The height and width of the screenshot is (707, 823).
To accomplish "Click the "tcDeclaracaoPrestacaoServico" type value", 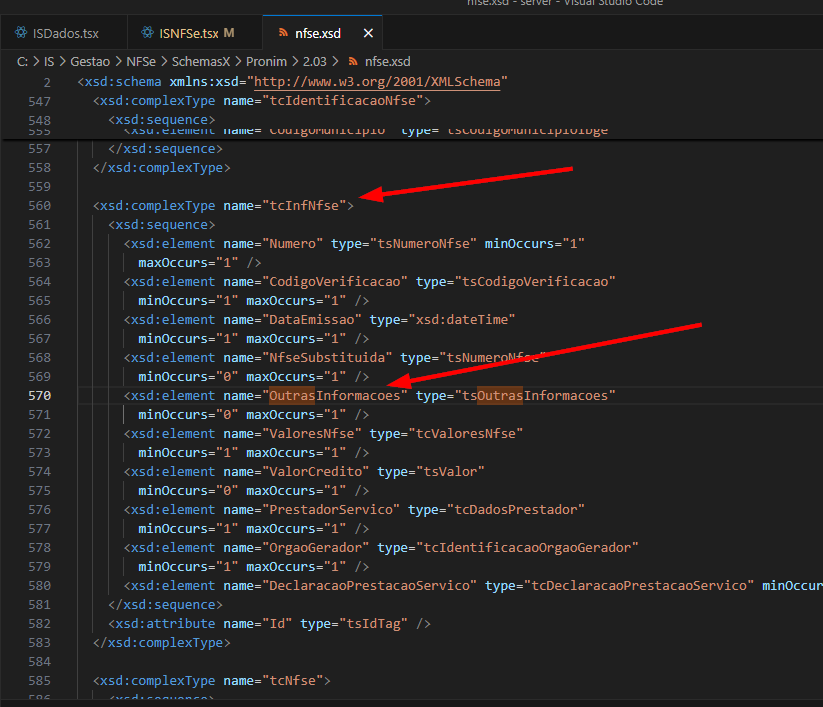I will pyautogui.click(x=639, y=586).
